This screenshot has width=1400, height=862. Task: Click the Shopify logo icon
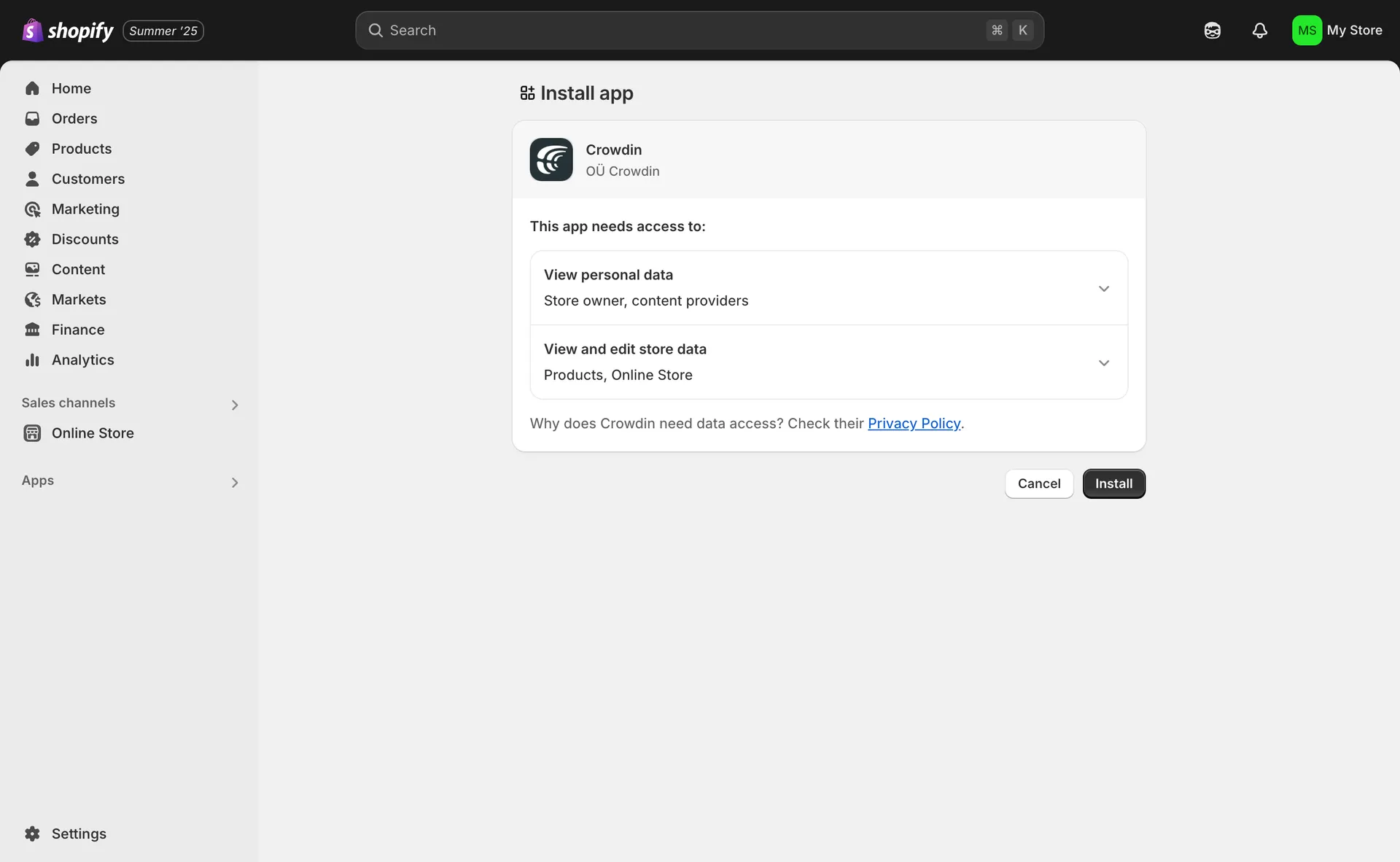click(32, 30)
